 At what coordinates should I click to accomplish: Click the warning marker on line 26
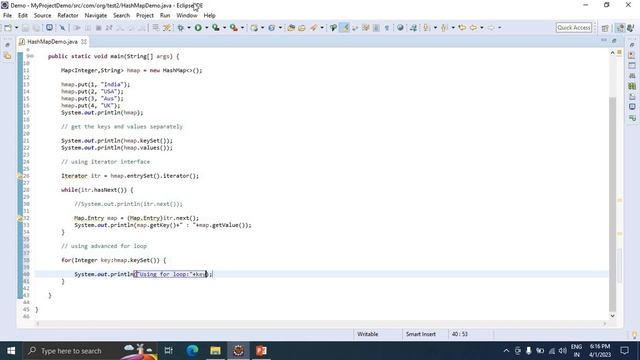pyautogui.click(x=20, y=176)
